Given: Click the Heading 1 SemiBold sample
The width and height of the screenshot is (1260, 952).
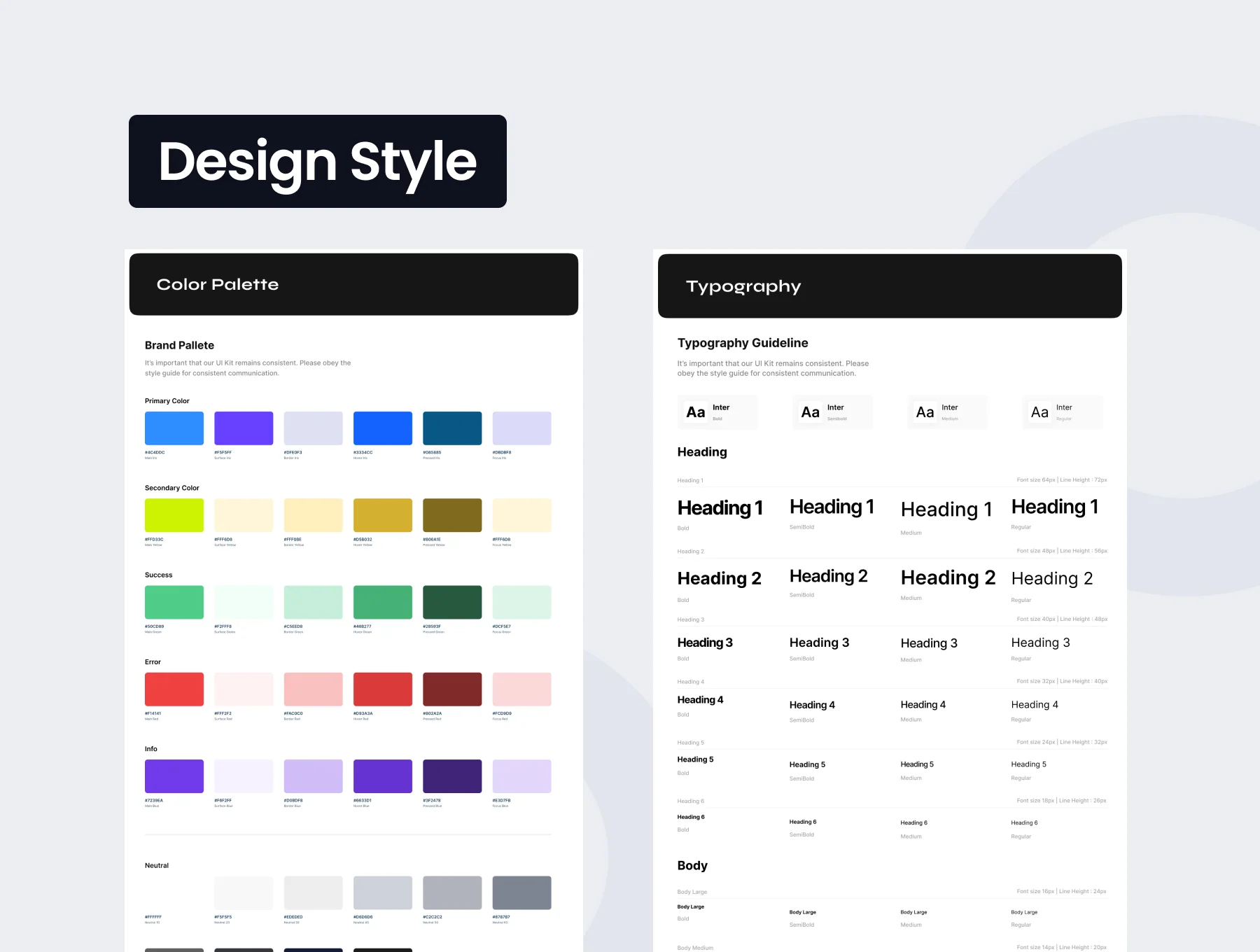Looking at the screenshot, I should (x=832, y=507).
